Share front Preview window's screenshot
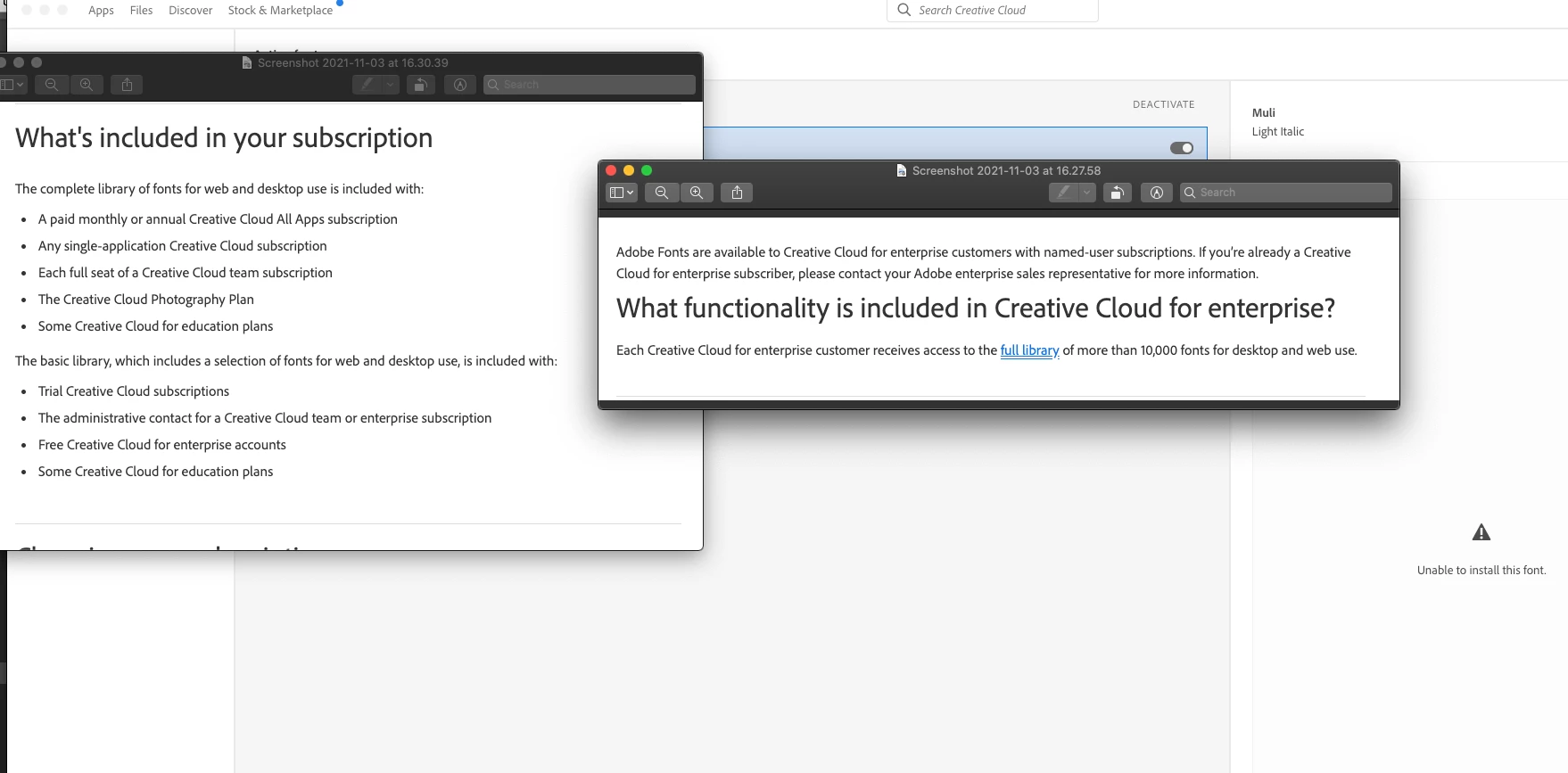This screenshot has height=773, width=1568. click(737, 193)
